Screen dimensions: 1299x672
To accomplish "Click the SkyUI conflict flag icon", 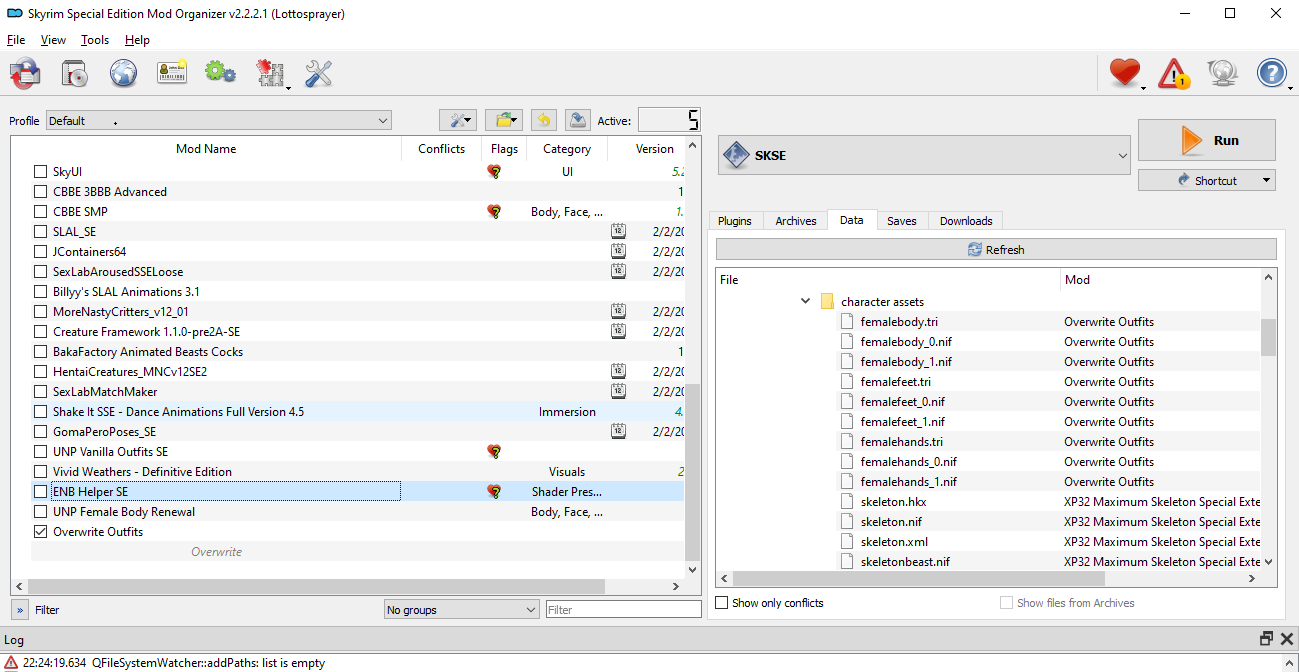I will (494, 172).
